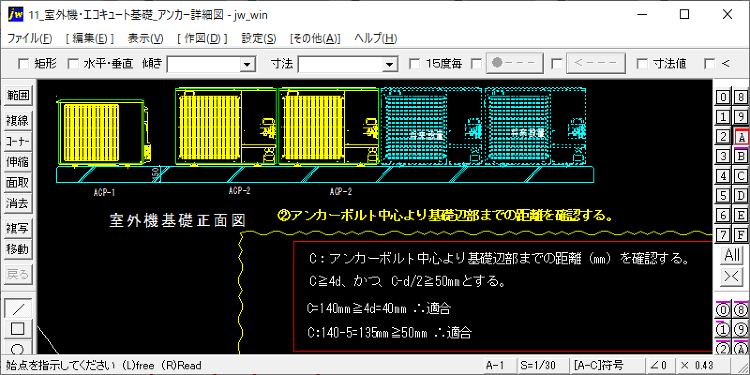Viewport: 750px width, 375px height.
Task: Activate layer 2 square button
Action: click(723, 137)
